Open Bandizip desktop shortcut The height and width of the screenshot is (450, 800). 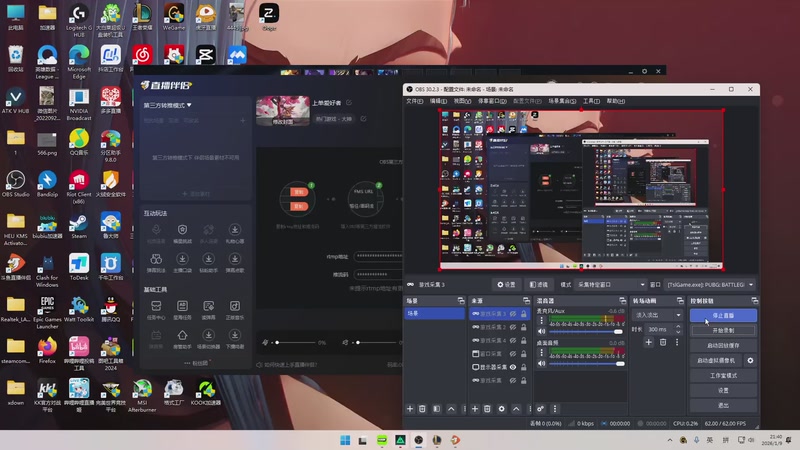coord(47,184)
